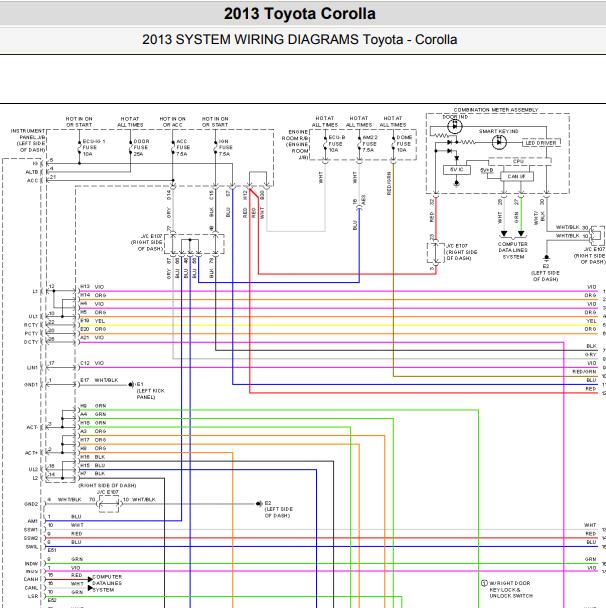Select the "DCTY" terminal label
The height and width of the screenshot is (608, 606).
pyautogui.click(x=31, y=342)
